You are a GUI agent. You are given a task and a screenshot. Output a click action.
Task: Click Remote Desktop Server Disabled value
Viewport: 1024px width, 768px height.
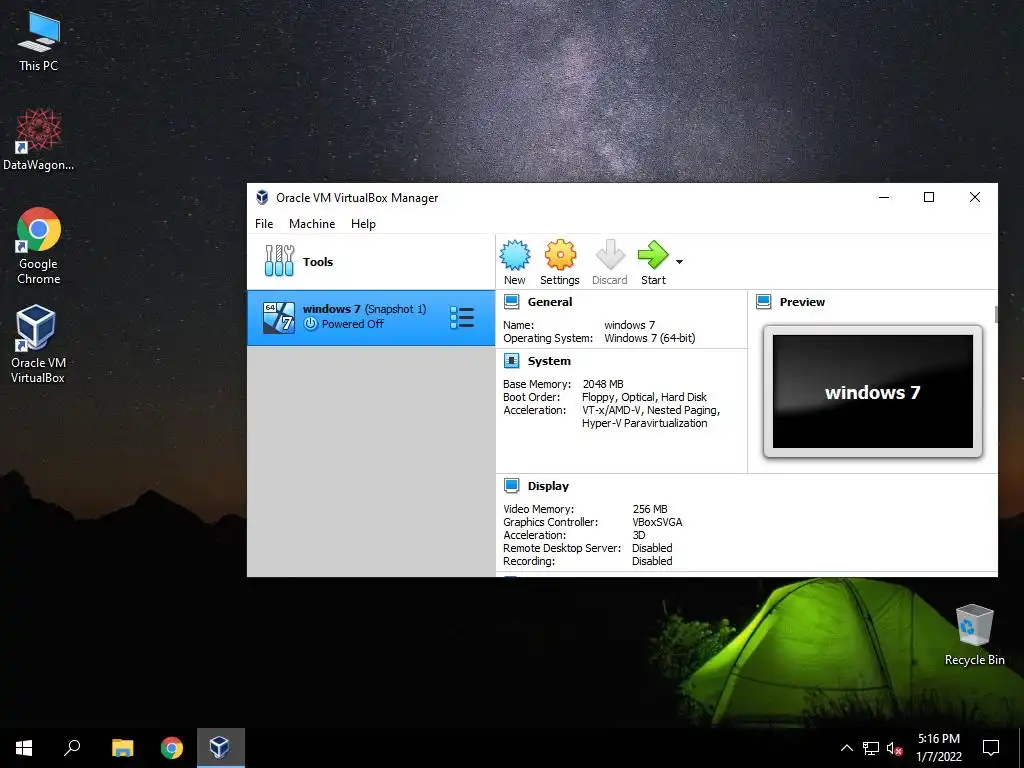coord(652,548)
